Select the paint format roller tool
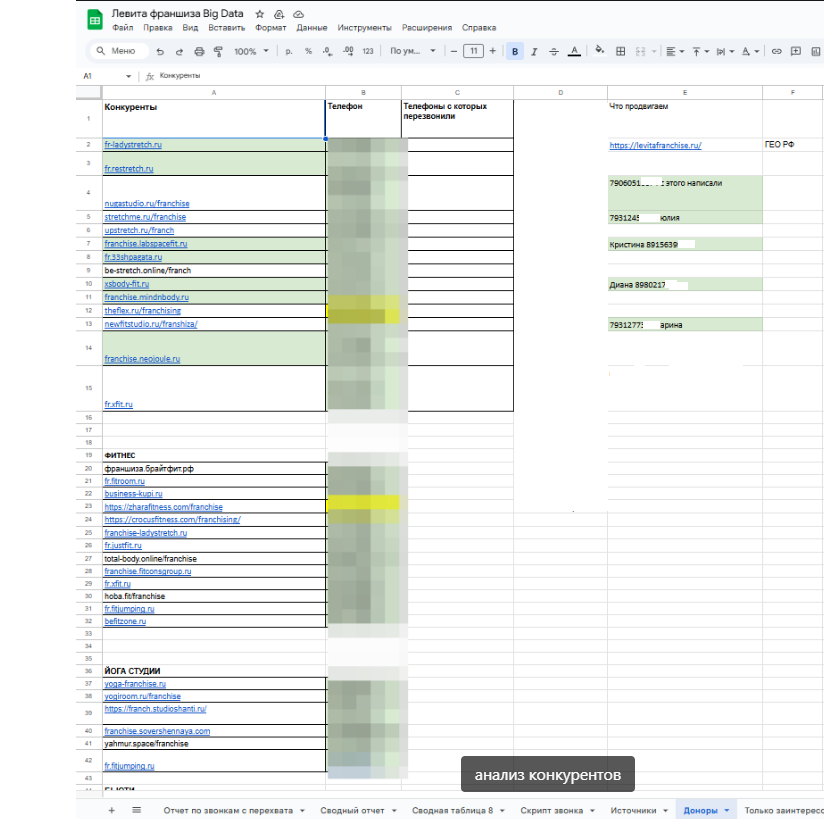 (218, 51)
